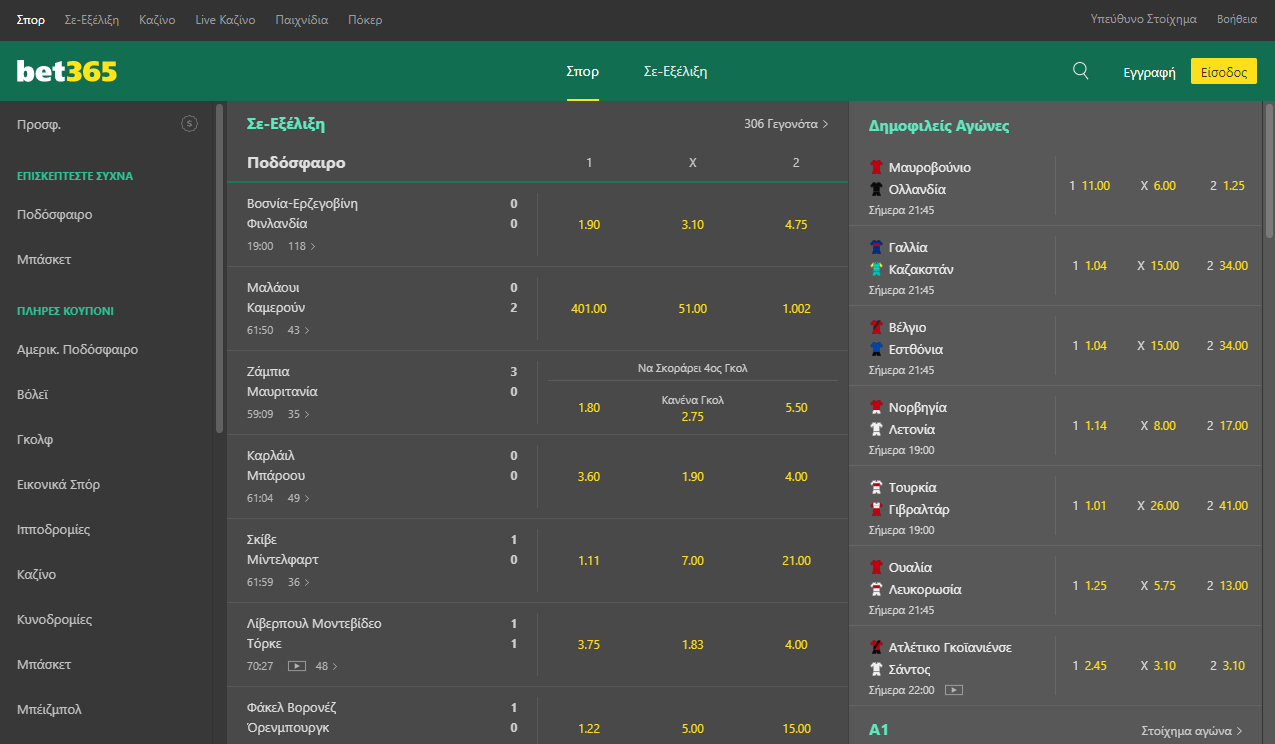Image resolution: width=1275 pixels, height=744 pixels.
Task: Click the left sidebar scrollbar
Action: click(x=219, y=268)
